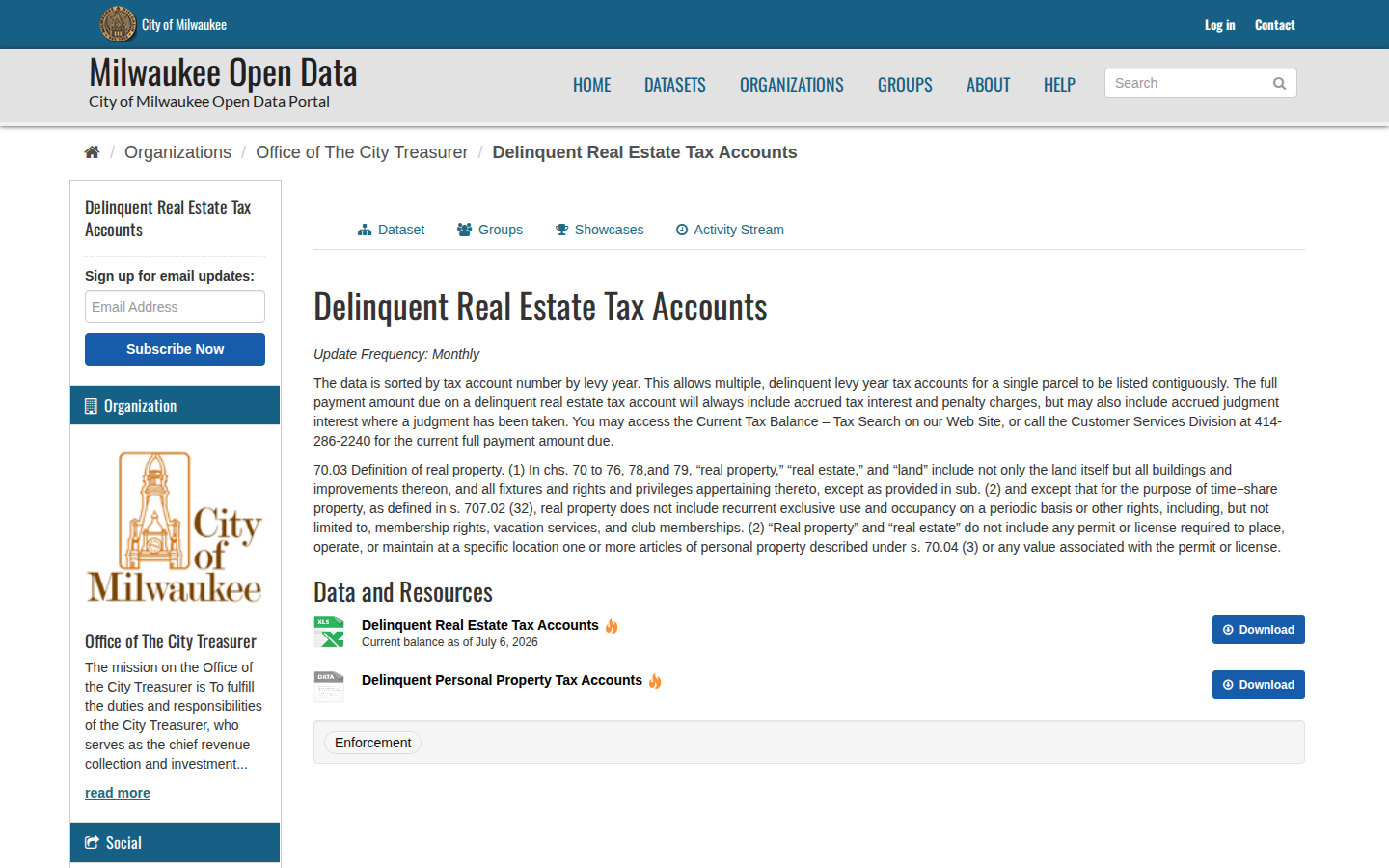Click the search magnifier icon

point(1279,83)
